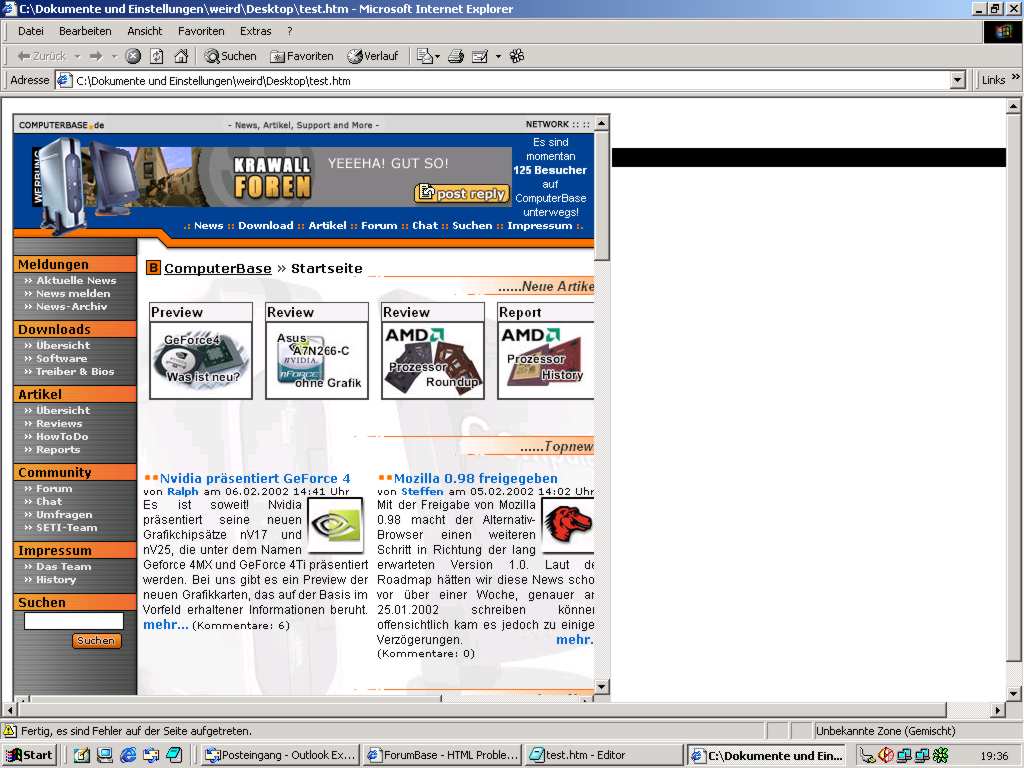Stop page loading with the stop icon
Screen dimensions: 1024x768
(133, 56)
